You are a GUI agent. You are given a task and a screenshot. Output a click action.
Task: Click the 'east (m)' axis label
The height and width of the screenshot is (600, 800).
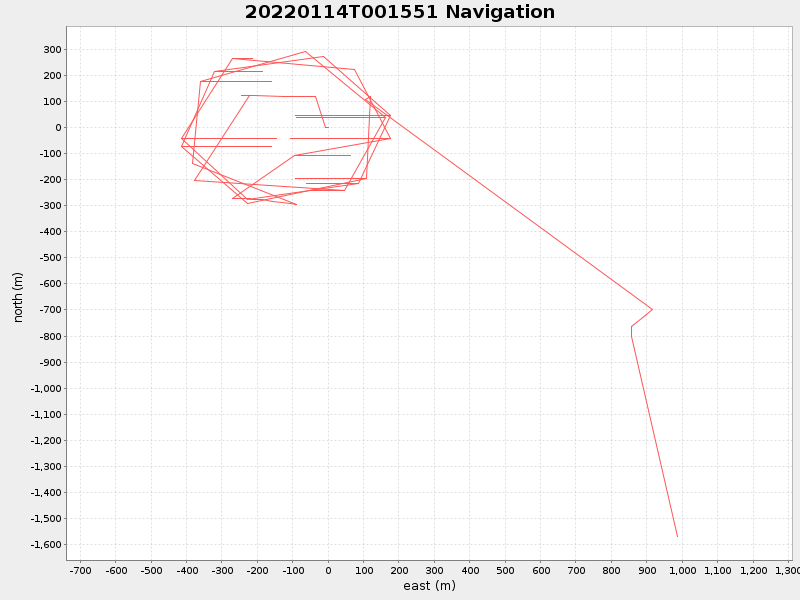pos(429,586)
